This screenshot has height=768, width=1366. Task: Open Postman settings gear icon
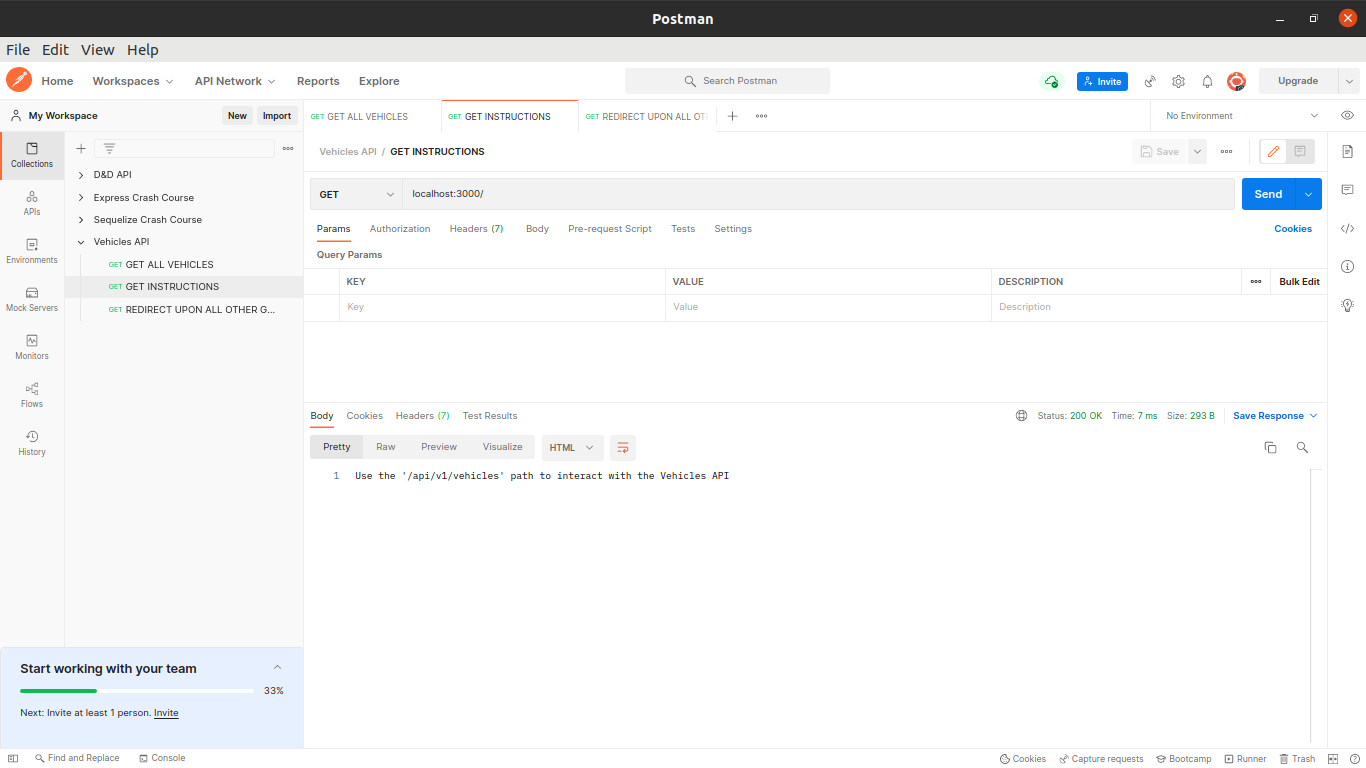point(1178,81)
